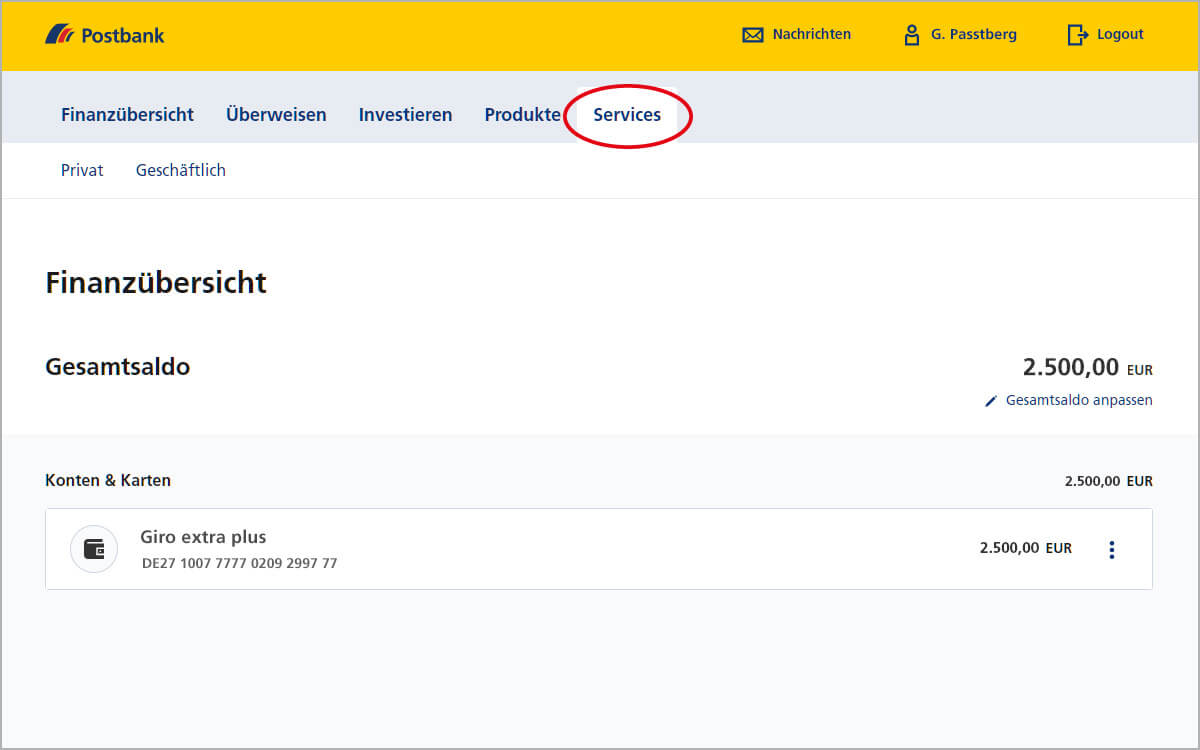Open the three-dot menu for Giro extra plus
Image resolution: width=1200 pixels, height=750 pixels.
click(1112, 549)
